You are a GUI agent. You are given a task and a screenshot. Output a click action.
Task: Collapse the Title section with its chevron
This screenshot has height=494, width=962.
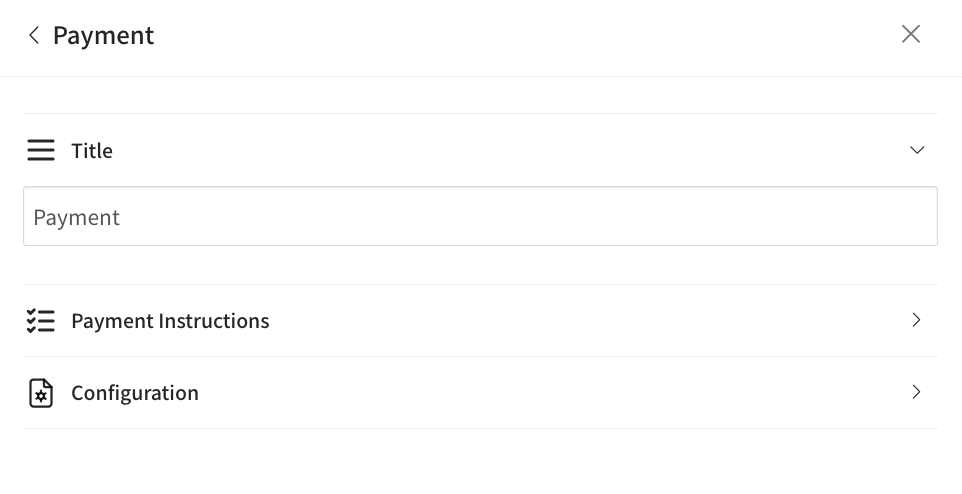[x=917, y=151]
